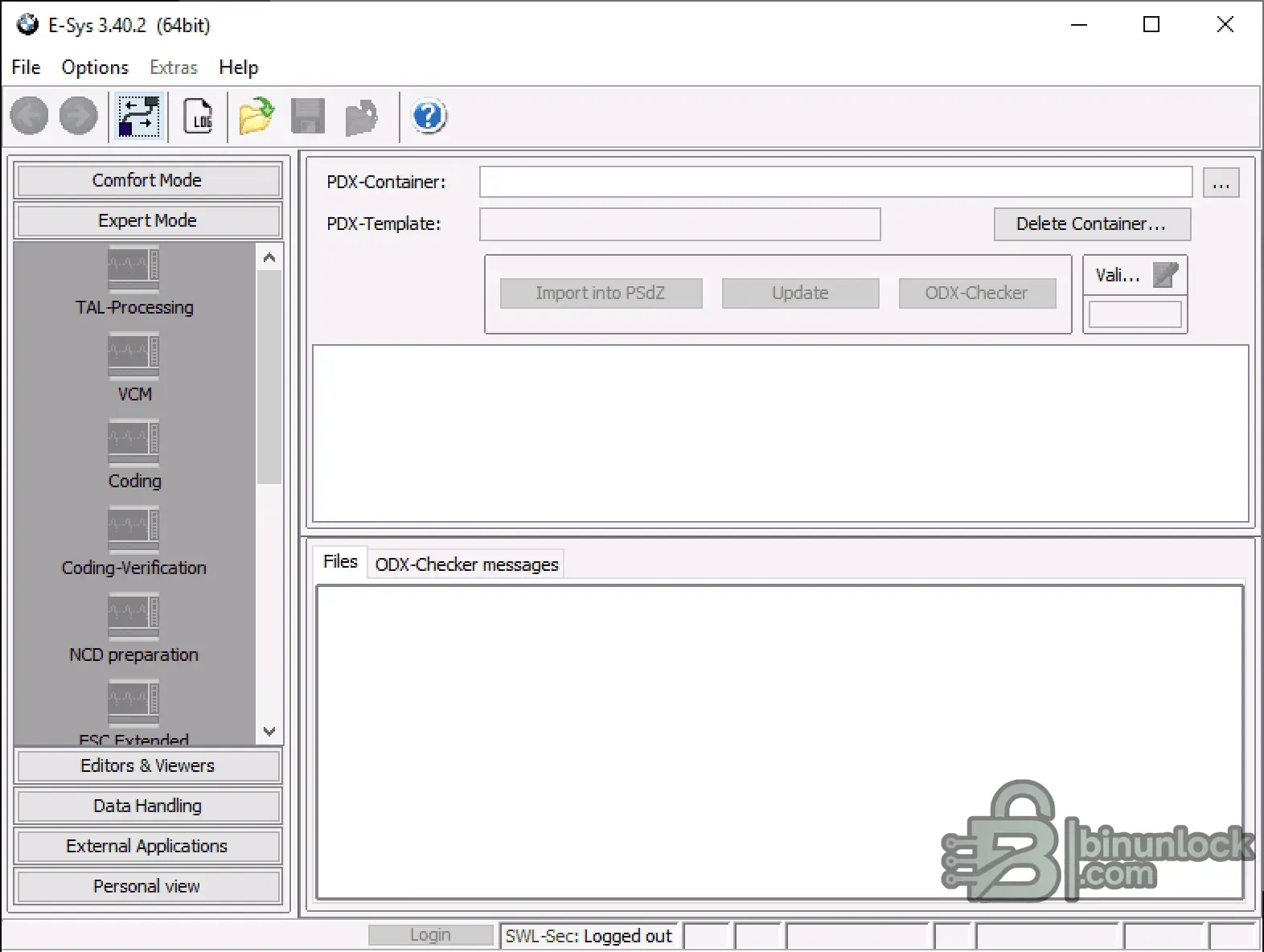The image size is (1264, 952).
Task: Select the NCD preparation module icon
Action: click(133, 617)
